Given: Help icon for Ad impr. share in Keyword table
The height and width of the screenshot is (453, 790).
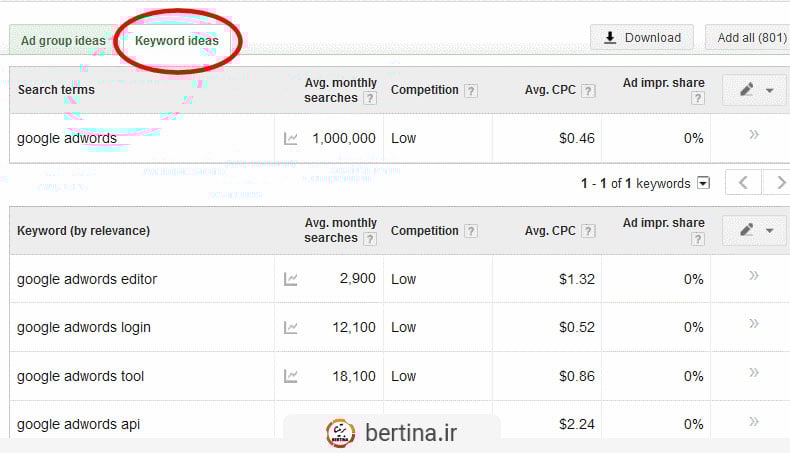Looking at the screenshot, I should [697, 238].
